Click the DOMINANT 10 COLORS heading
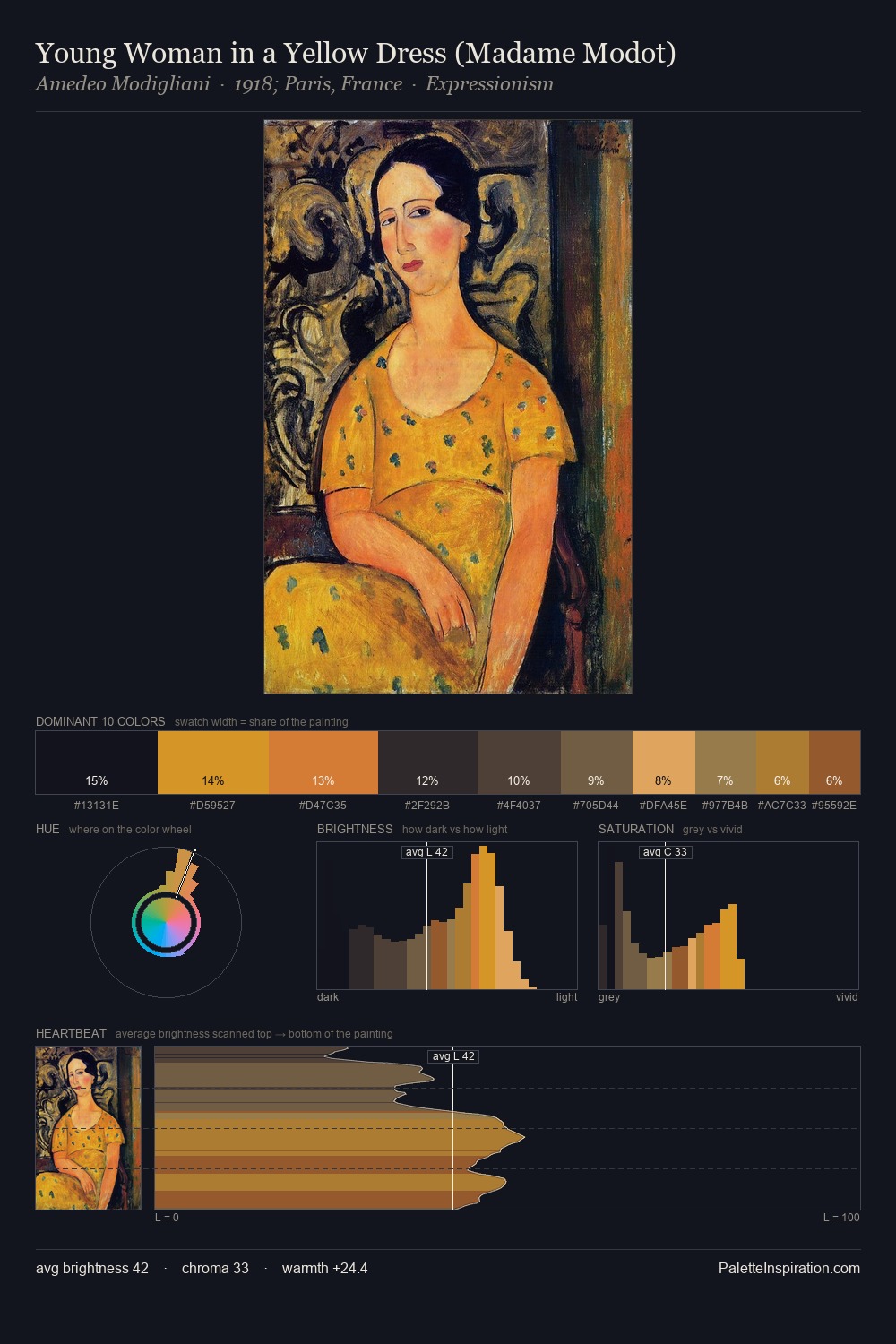Image resolution: width=896 pixels, height=1344 pixels. [x=100, y=721]
